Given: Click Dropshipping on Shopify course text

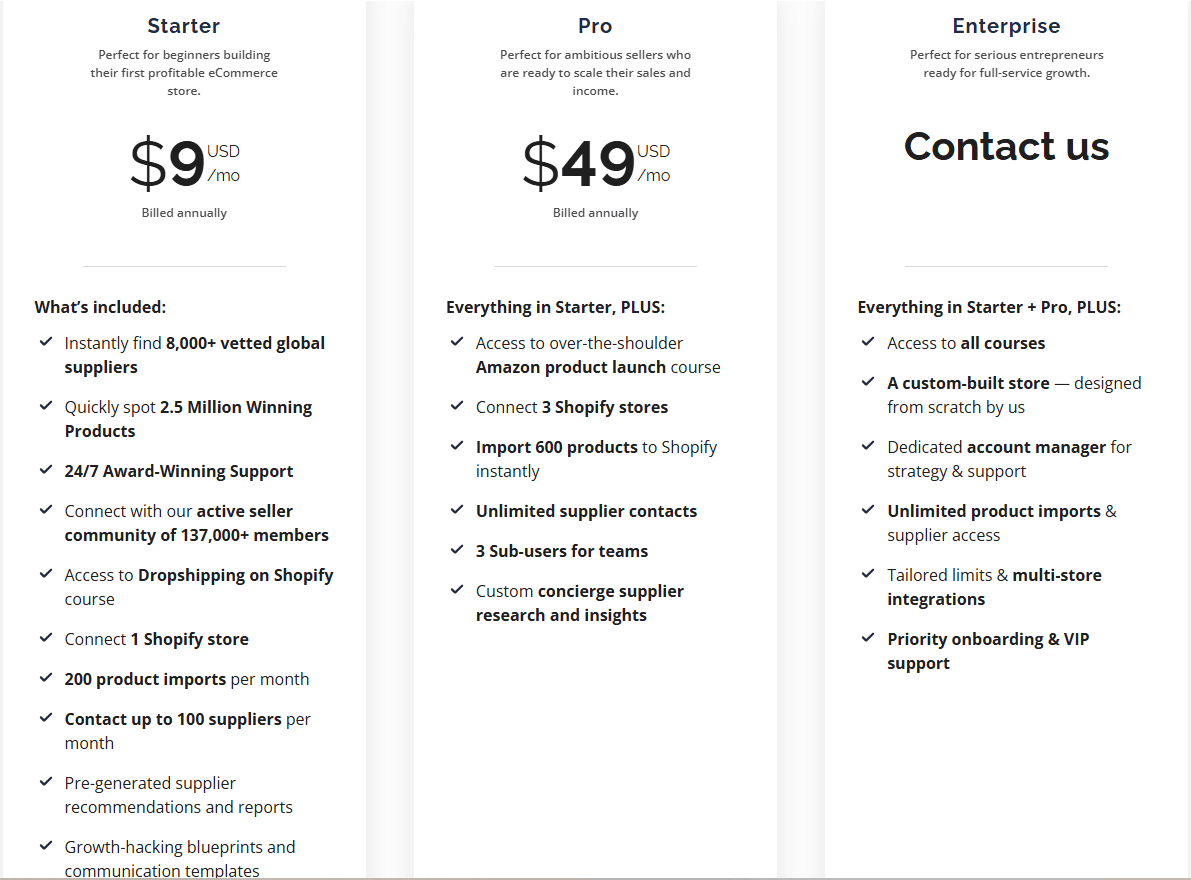Looking at the screenshot, I should point(235,575).
